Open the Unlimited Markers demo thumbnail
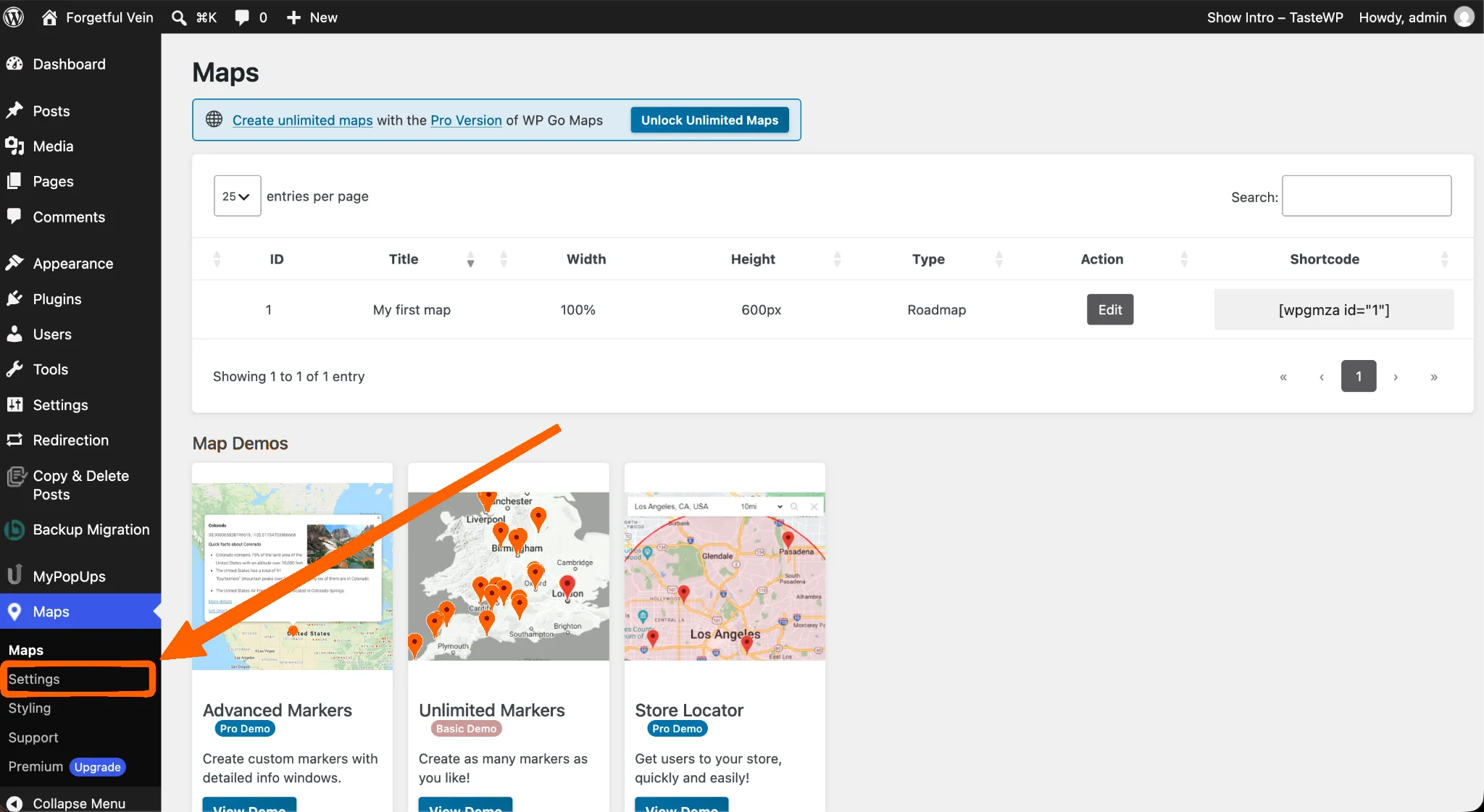The width and height of the screenshot is (1484, 812). point(508,576)
